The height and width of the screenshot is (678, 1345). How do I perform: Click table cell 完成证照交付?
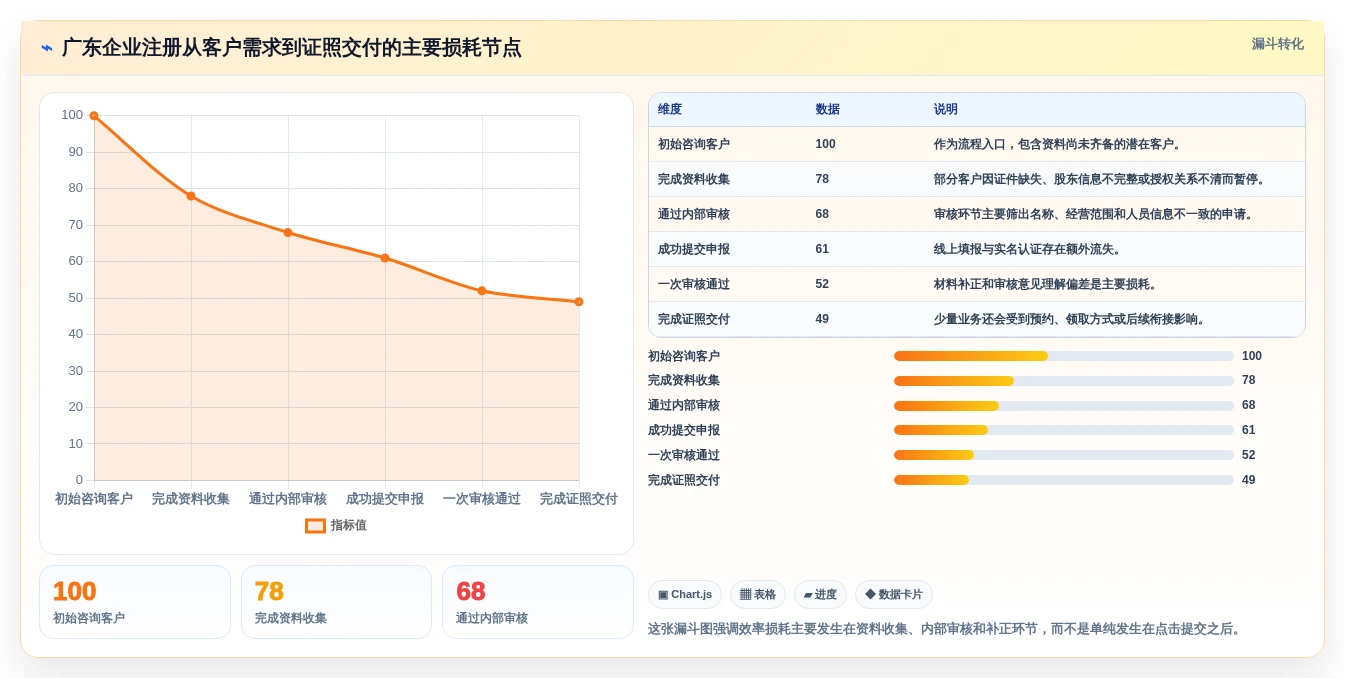[x=694, y=319]
